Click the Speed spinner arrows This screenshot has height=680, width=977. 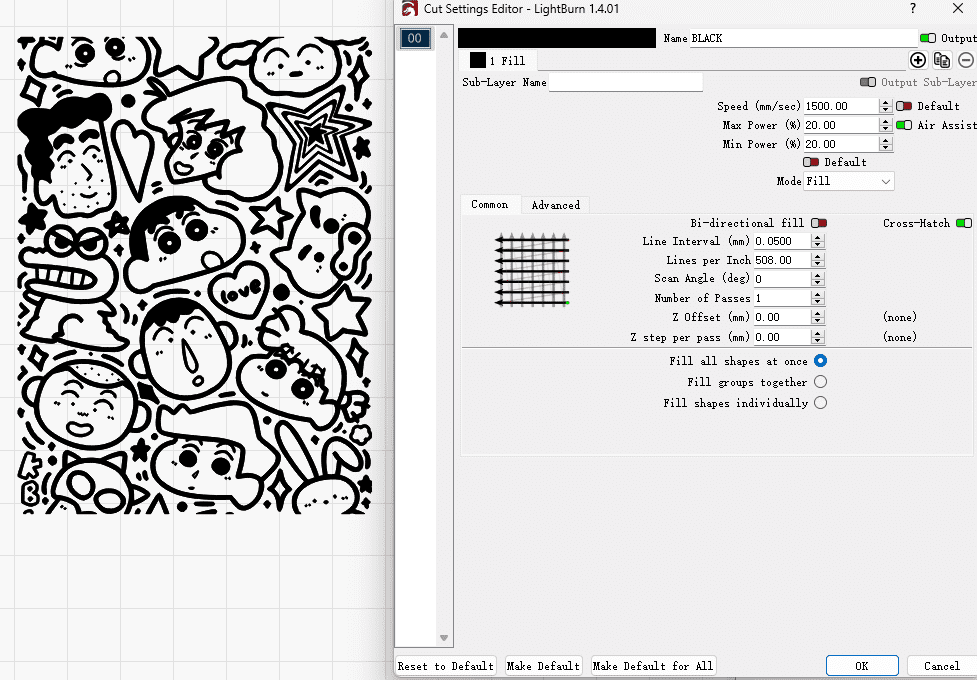point(886,106)
